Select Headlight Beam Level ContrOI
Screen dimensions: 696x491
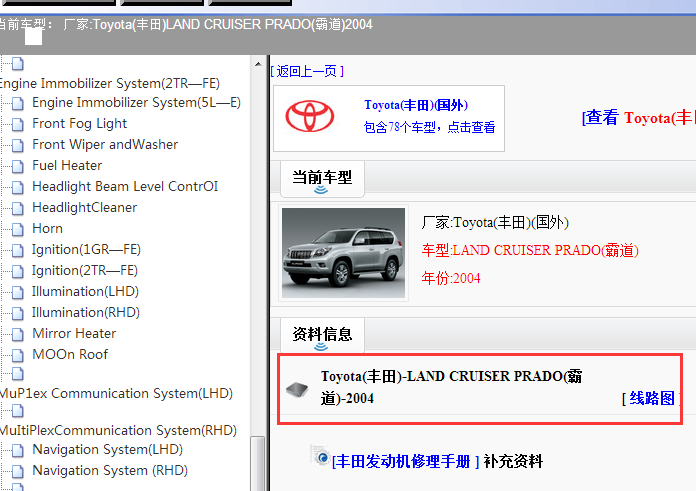coord(125,186)
